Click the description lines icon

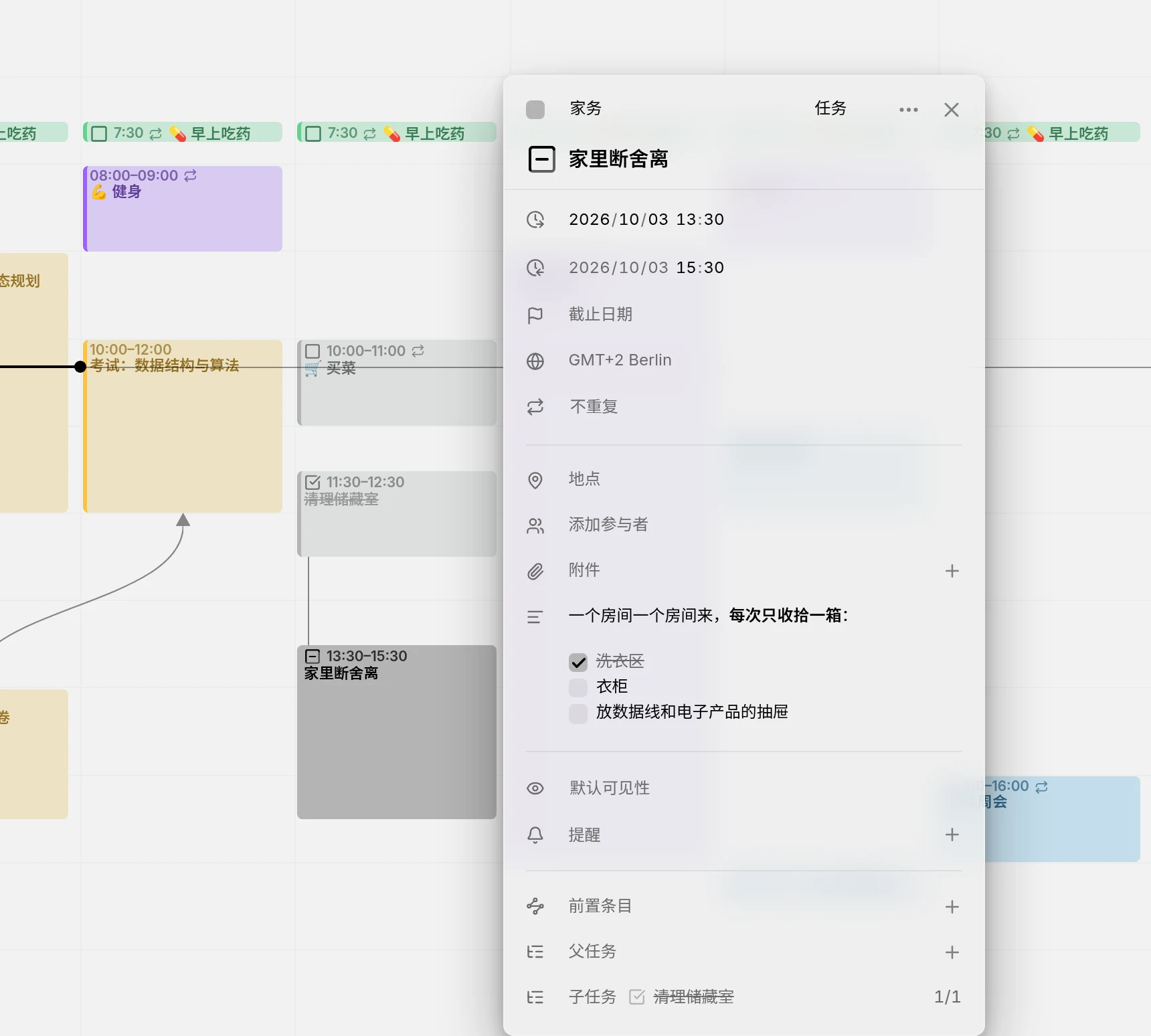[x=535, y=617]
